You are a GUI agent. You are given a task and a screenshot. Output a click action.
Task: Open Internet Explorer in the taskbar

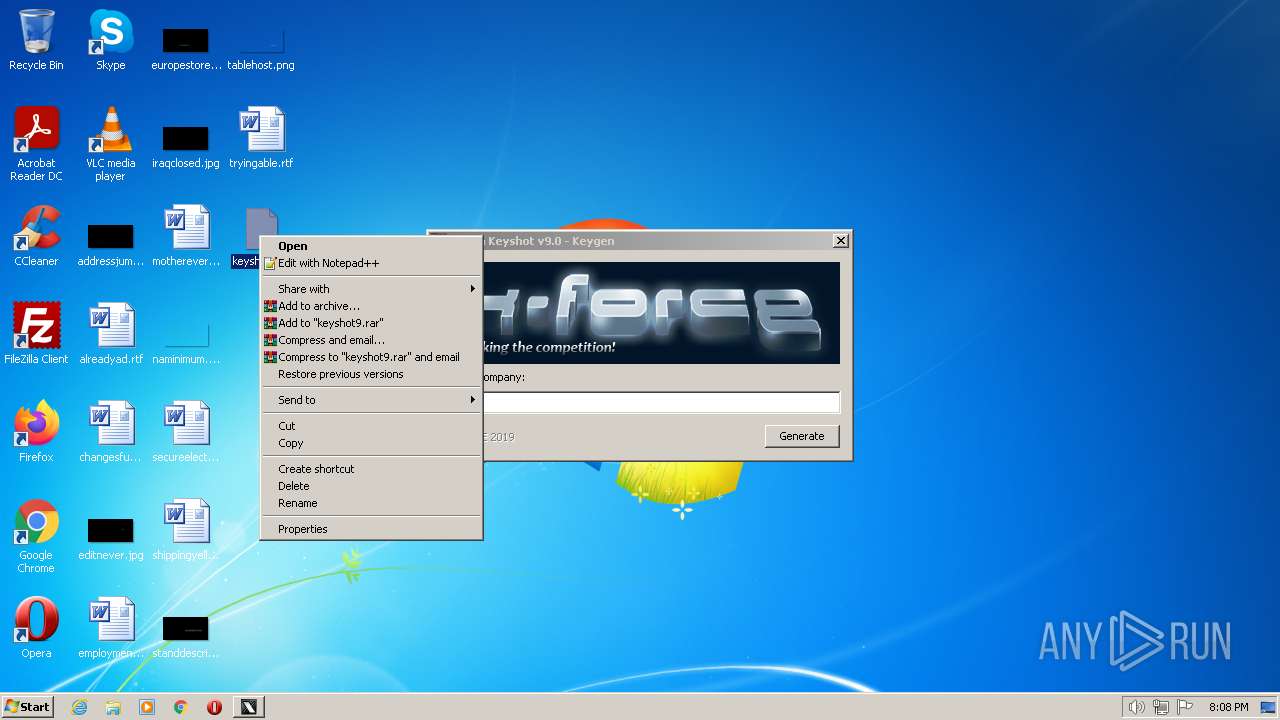pos(79,707)
